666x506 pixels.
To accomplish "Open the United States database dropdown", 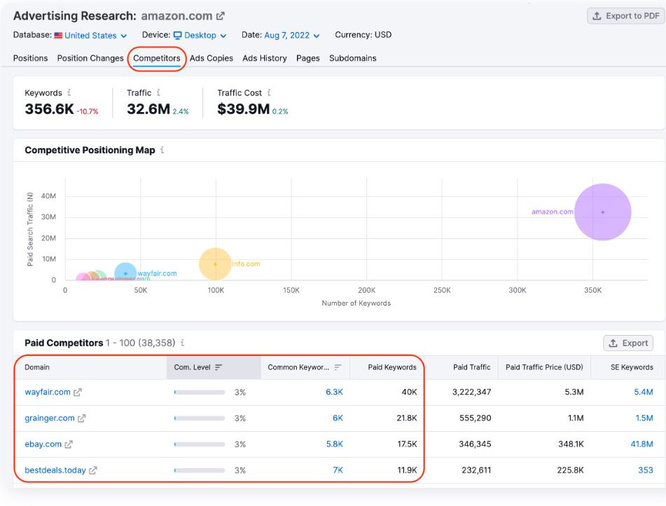I will point(90,35).
